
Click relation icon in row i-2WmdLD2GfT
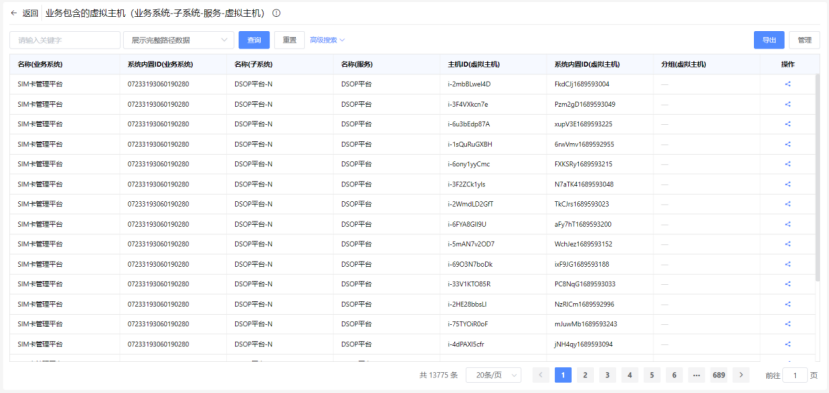pyautogui.click(x=788, y=204)
